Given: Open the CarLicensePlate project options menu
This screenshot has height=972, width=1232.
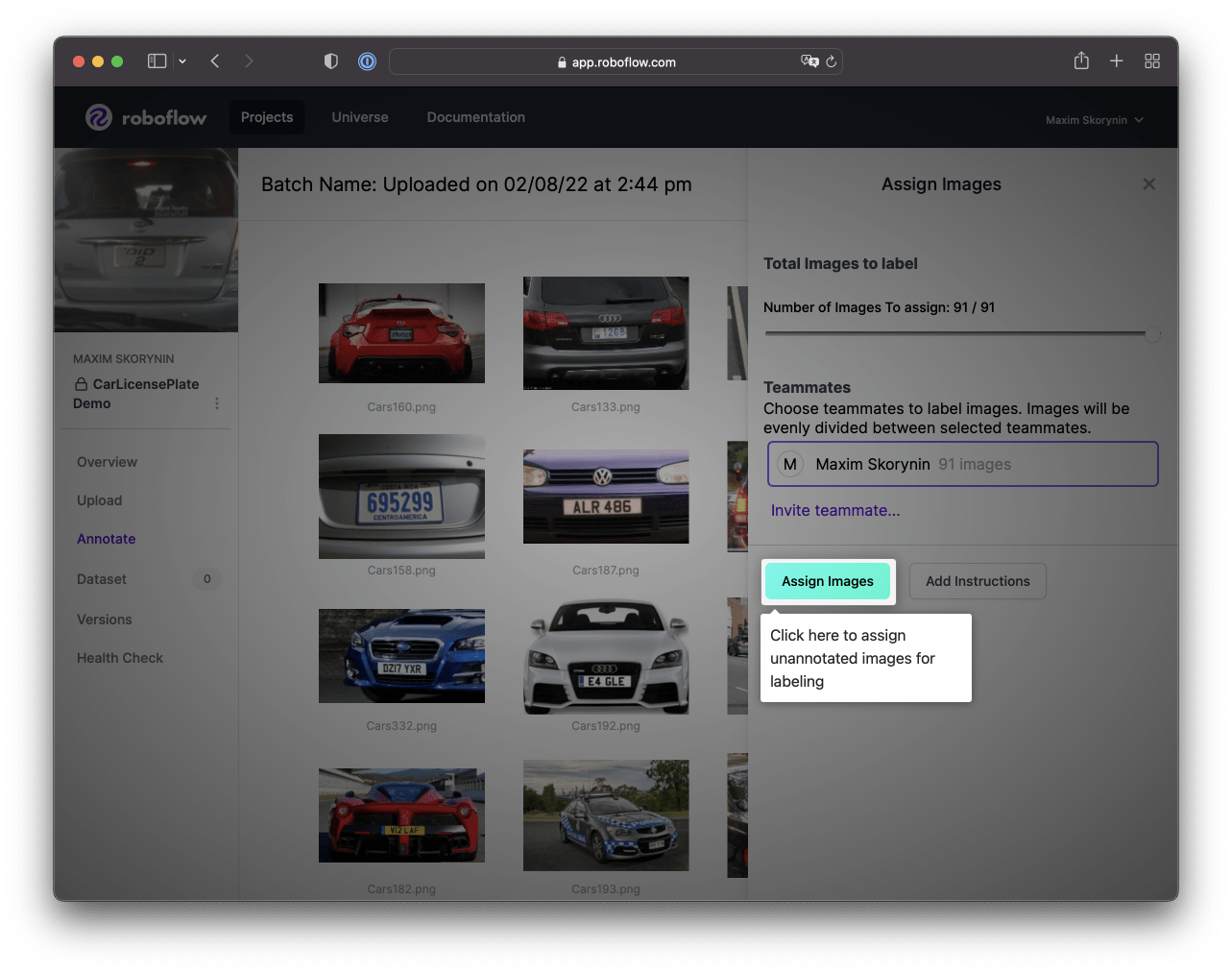Looking at the screenshot, I should pos(217,403).
